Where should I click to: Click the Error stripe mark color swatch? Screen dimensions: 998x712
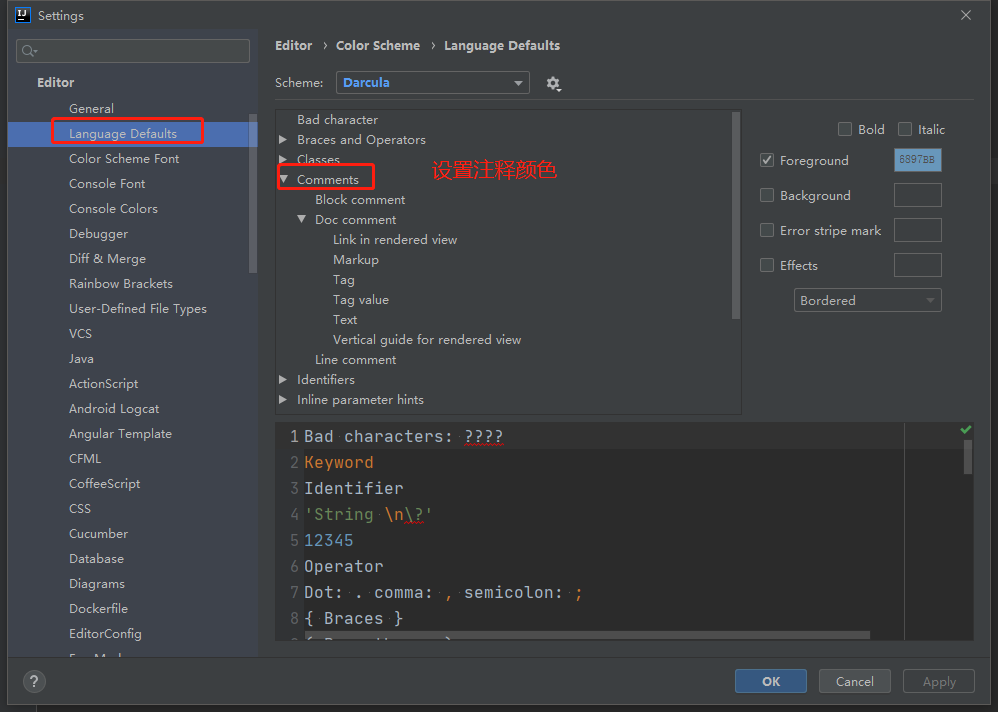click(917, 230)
